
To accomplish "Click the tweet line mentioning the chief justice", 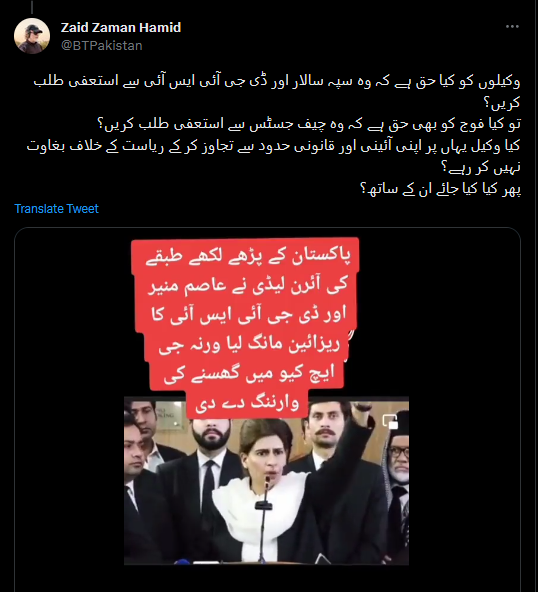I will pos(309,124).
